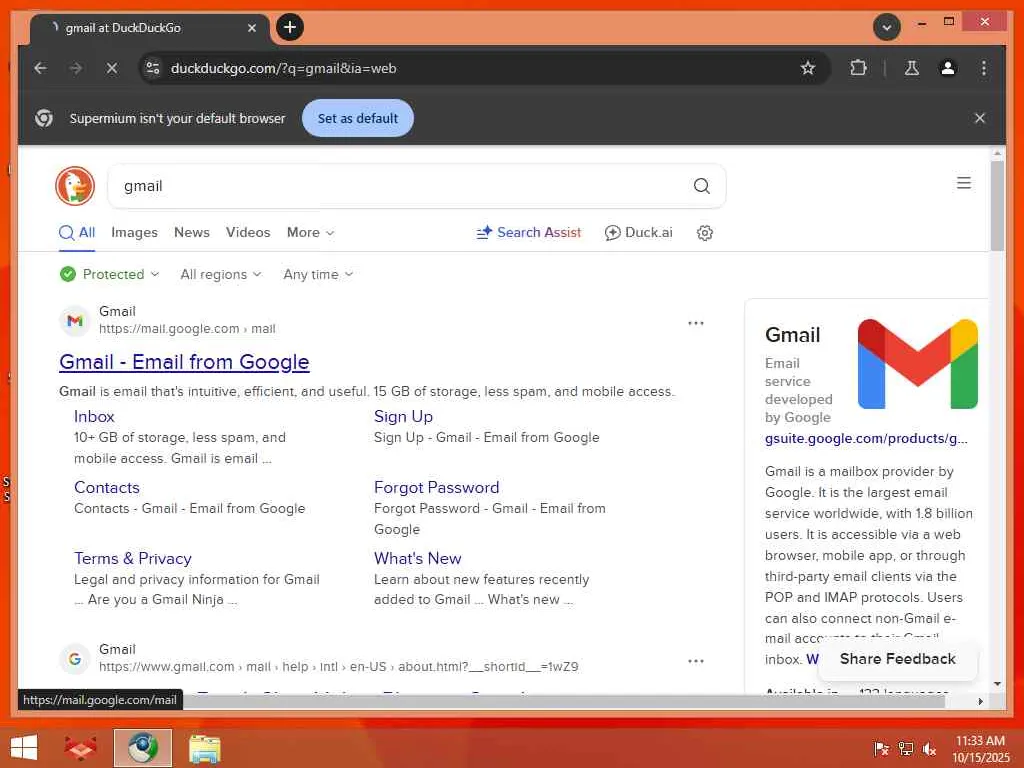
Task: Open the Terms & Privacy sitelink
Action: (x=133, y=558)
